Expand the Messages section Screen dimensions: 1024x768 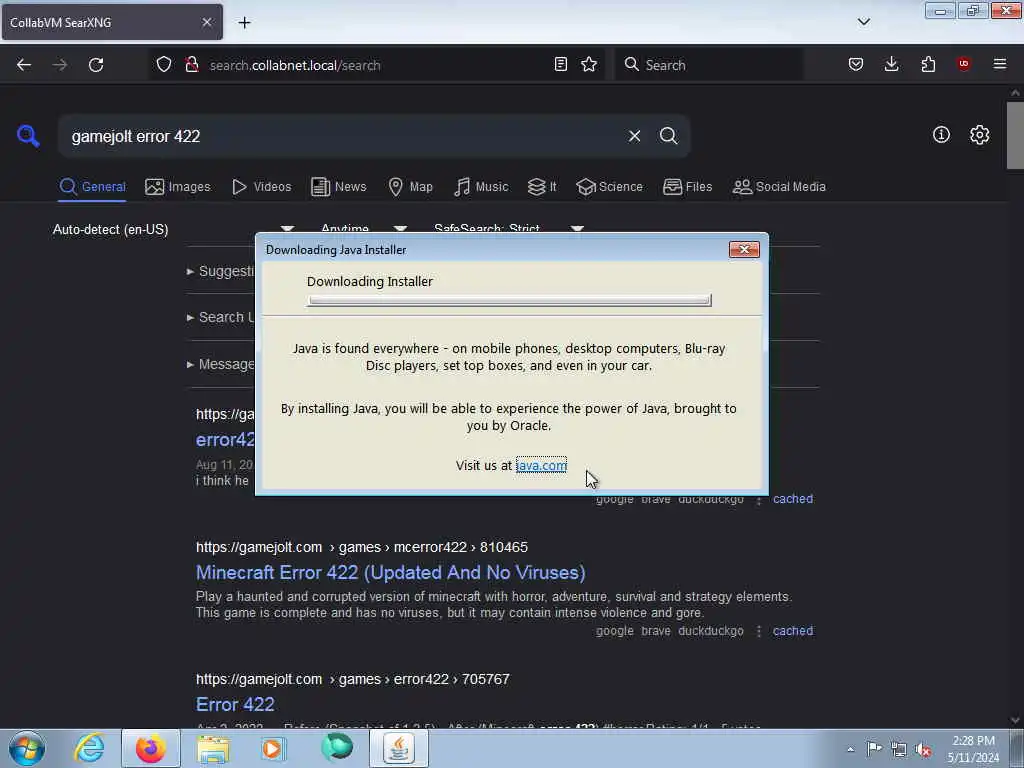pyautogui.click(x=221, y=364)
